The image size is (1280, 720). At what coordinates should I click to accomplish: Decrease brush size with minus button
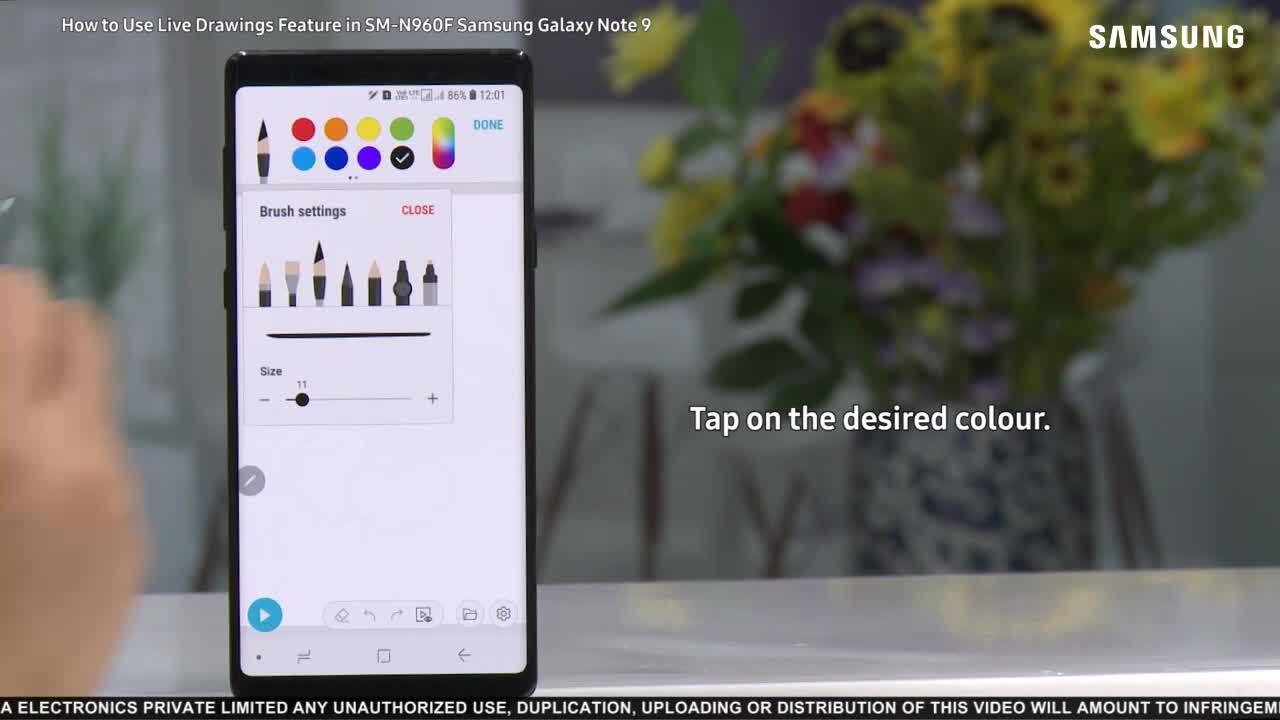pos(264,399)
